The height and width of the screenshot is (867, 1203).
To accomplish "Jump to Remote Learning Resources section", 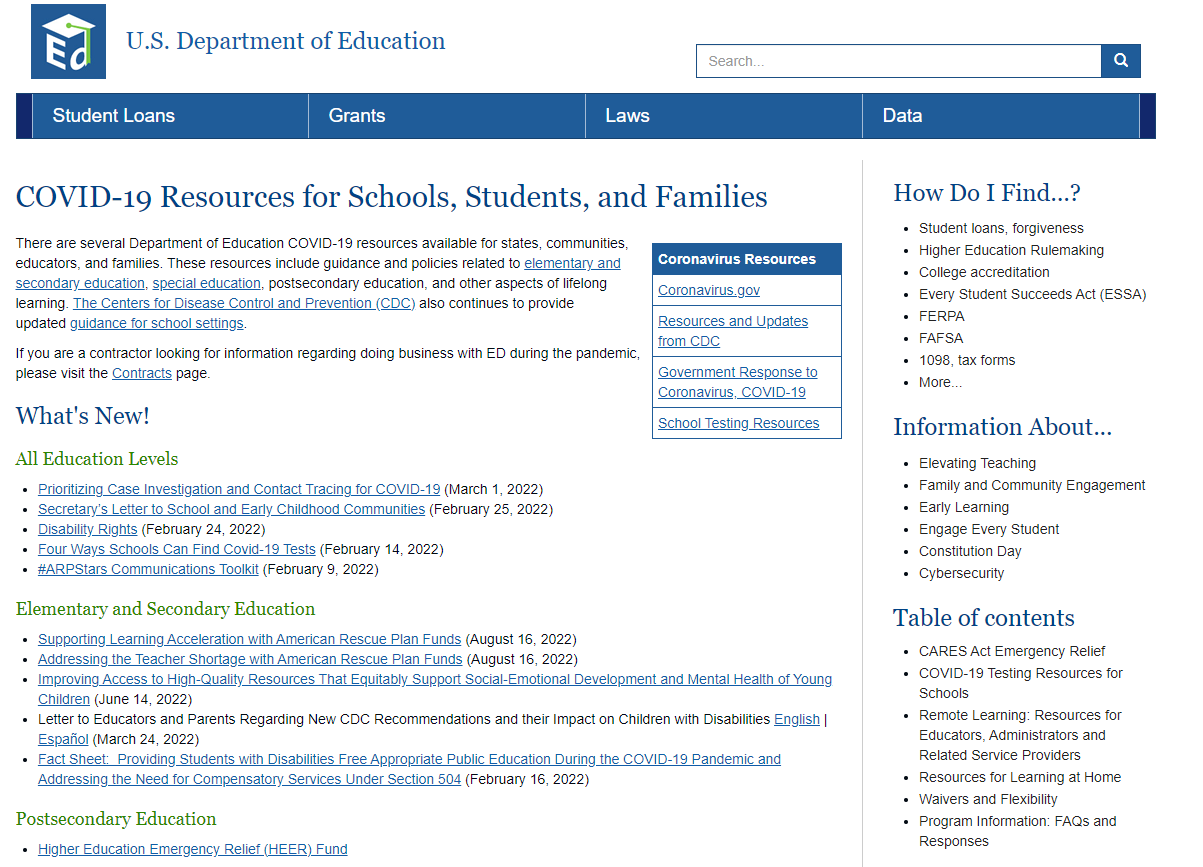I will pos(1020,735).
